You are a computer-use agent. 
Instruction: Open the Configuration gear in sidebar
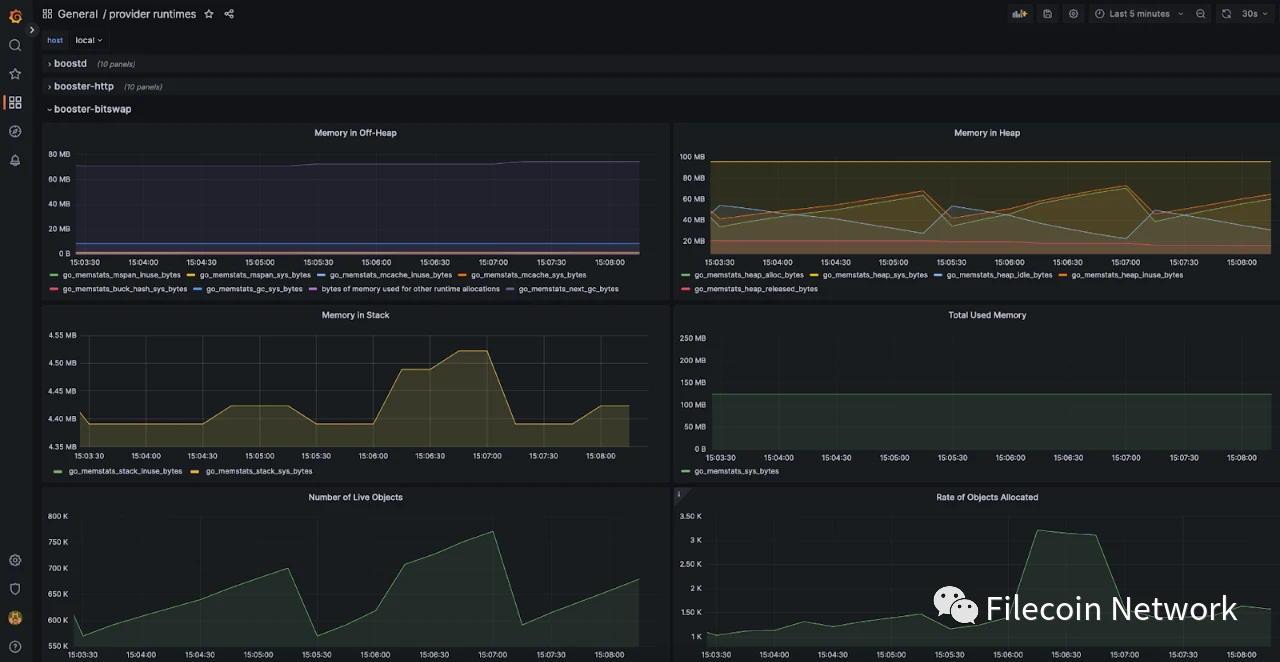(15, 560)
